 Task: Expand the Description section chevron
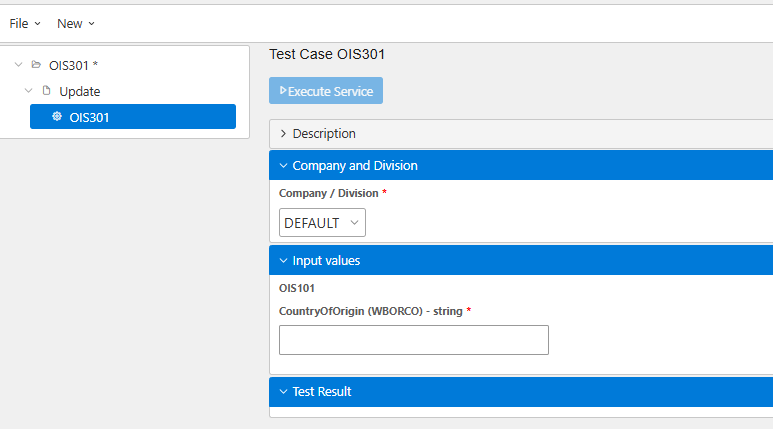point(283,134)
